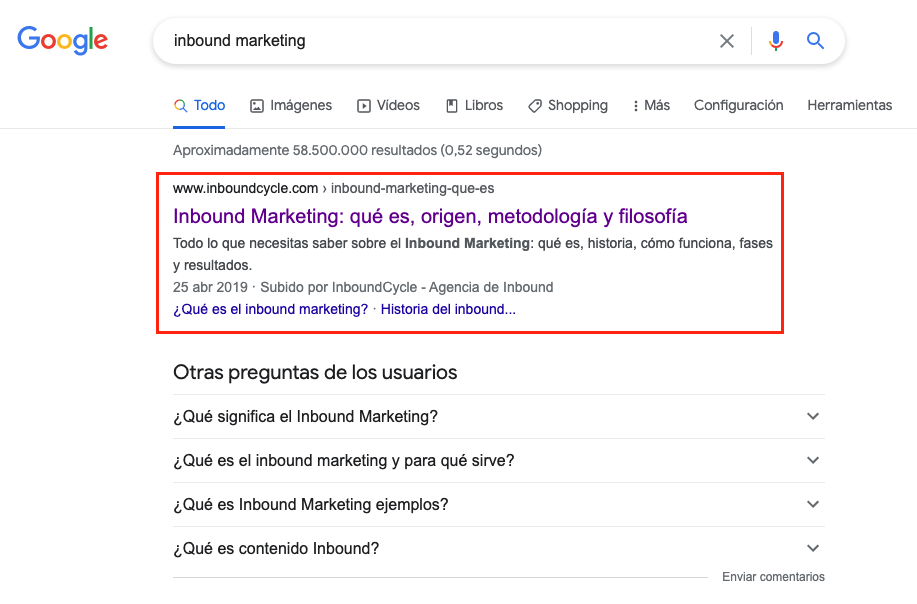Expand ¿Qué es el inbound marketing y para qué sirve? chevron
Viewport: 917px width, 604px height.
point(813,460)
